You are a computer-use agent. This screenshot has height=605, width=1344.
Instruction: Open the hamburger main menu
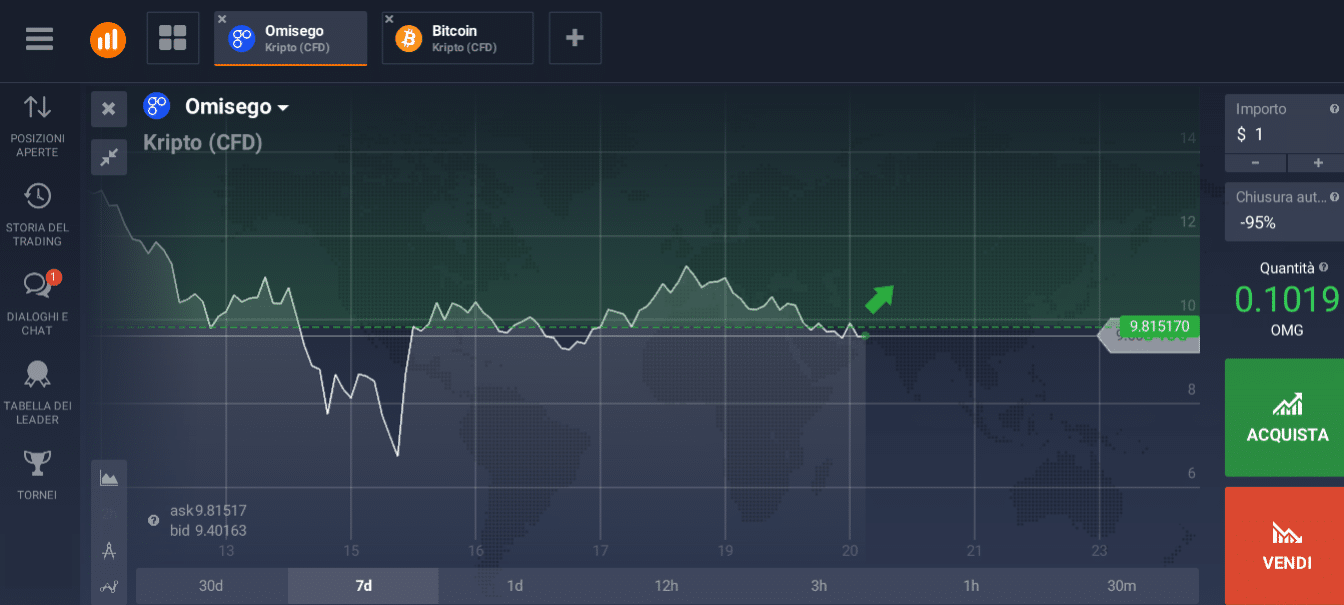[x=40, y=38]
